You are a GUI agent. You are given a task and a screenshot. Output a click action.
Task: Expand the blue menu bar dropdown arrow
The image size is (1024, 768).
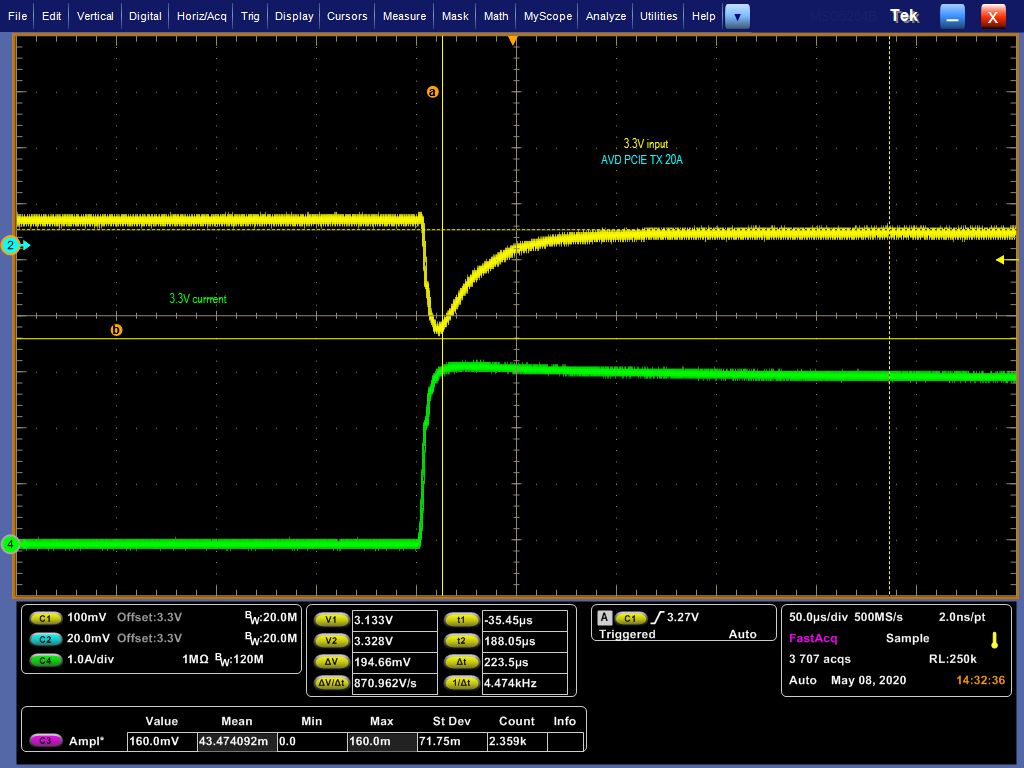click(737, 16)
